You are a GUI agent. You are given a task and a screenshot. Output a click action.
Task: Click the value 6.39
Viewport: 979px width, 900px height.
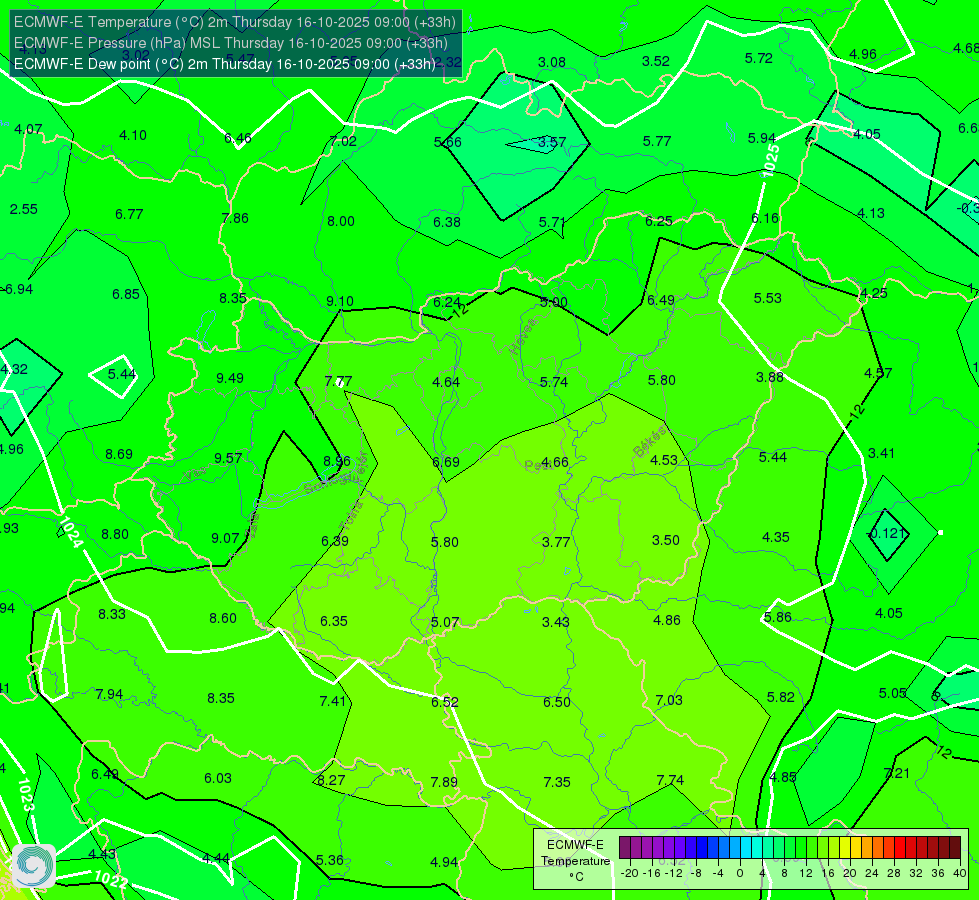coord(335,541)
